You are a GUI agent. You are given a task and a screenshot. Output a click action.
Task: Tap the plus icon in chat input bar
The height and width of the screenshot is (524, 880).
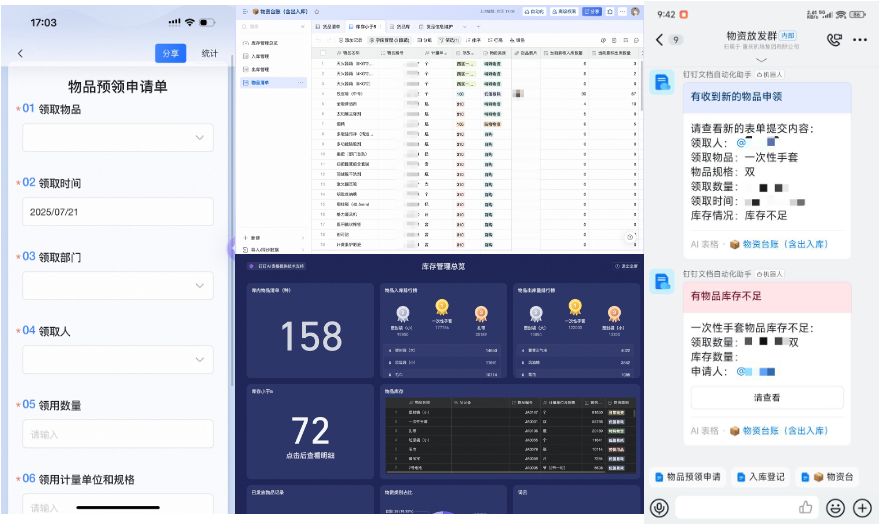tap(861, 507)
